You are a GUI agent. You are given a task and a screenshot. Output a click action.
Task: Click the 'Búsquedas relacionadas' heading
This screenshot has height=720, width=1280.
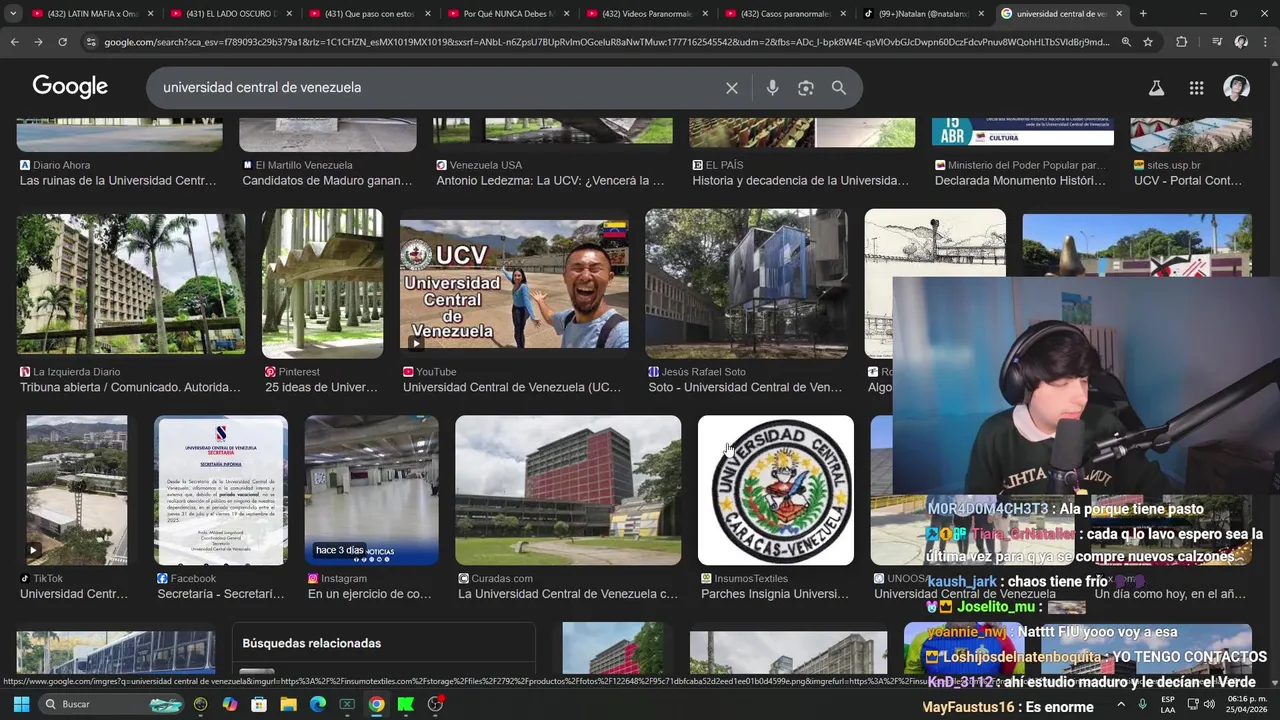point(312,643)
